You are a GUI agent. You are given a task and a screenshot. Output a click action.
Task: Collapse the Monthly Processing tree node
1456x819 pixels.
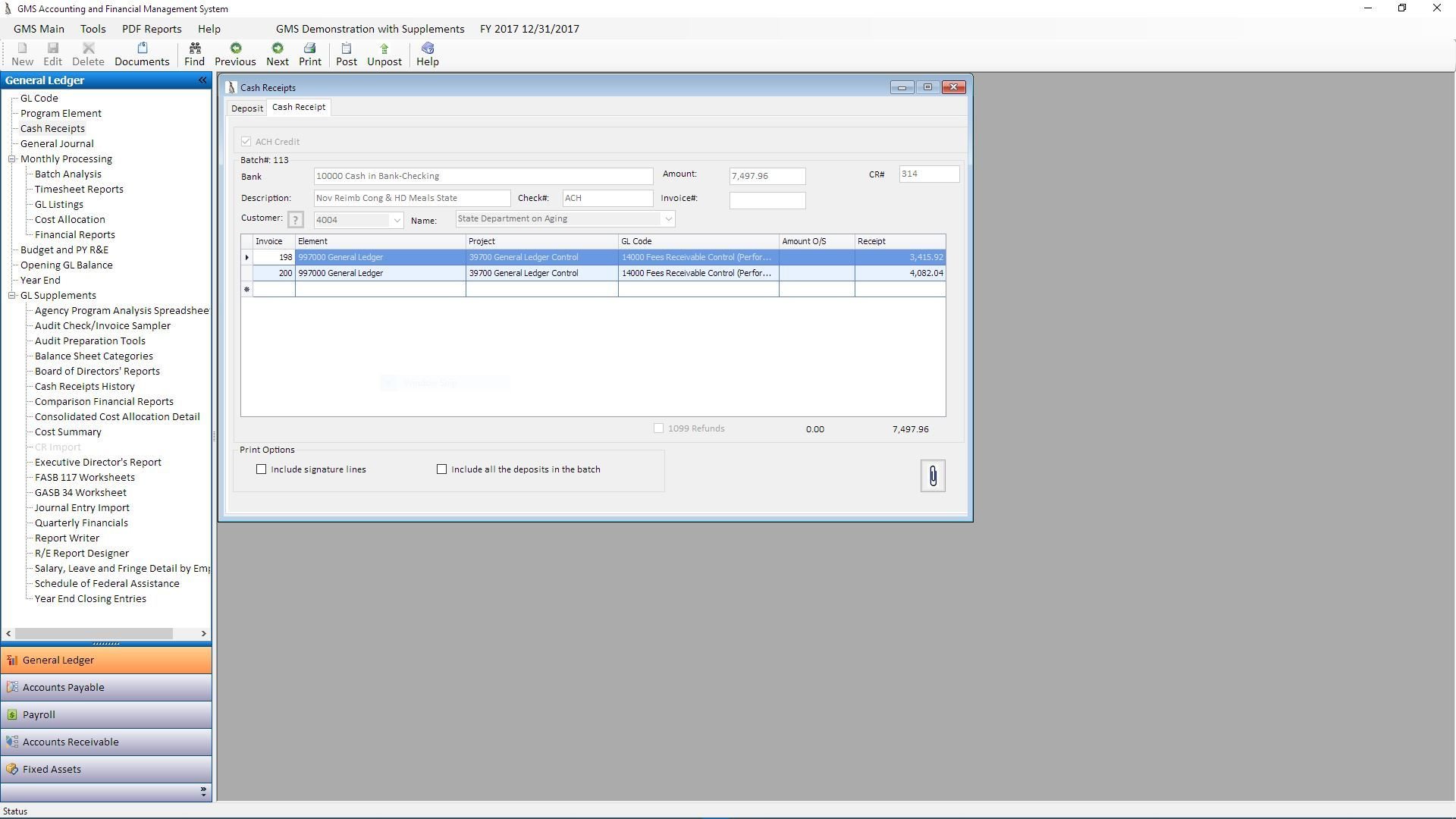[12, 159]
